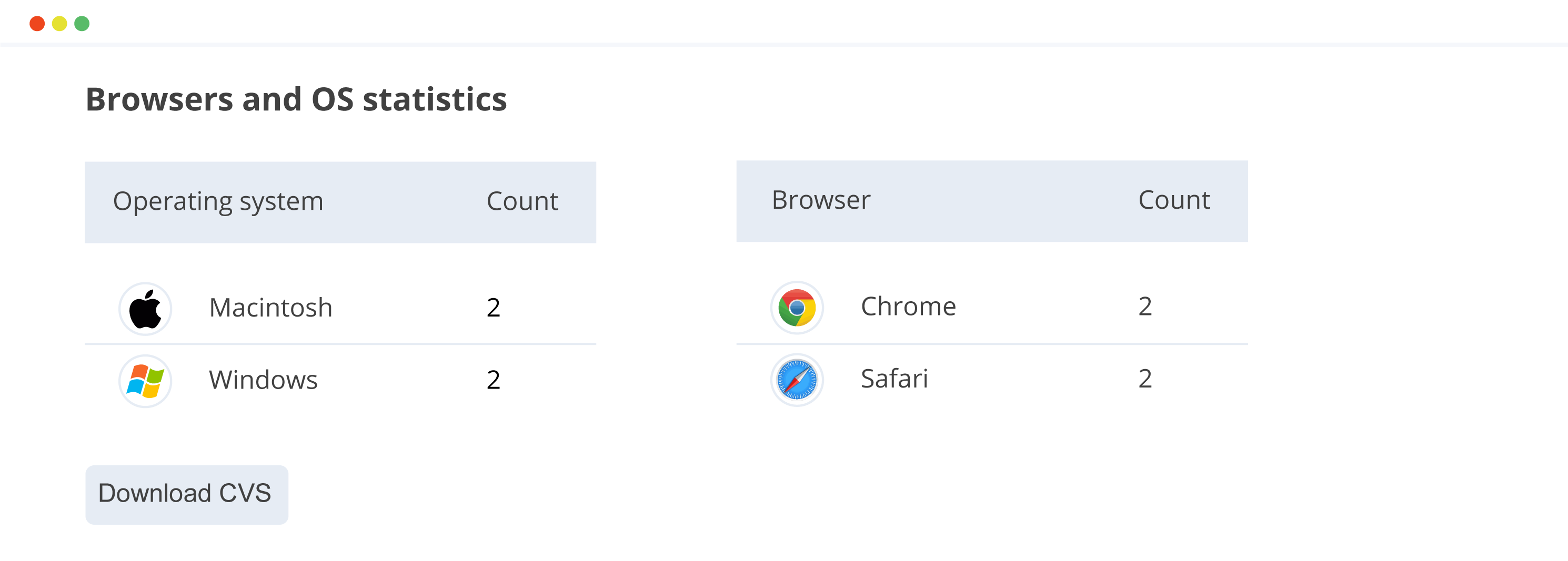Click Count header in OS table
Viewport: 1568px width, 561px height.
coord(522,201)
